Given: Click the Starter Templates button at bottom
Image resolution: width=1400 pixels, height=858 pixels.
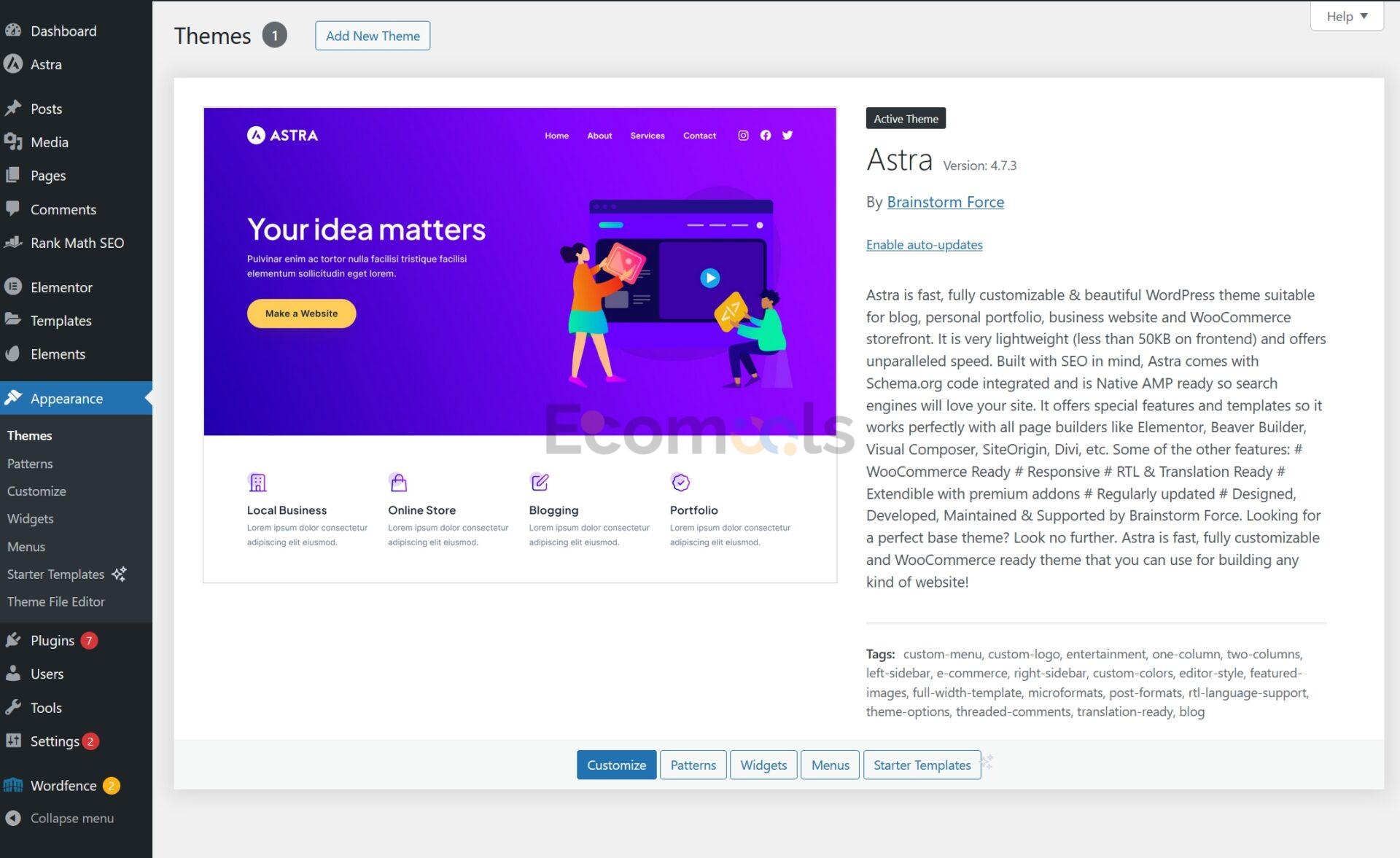Looking at the screenshot, I should (x=922, y=765).
